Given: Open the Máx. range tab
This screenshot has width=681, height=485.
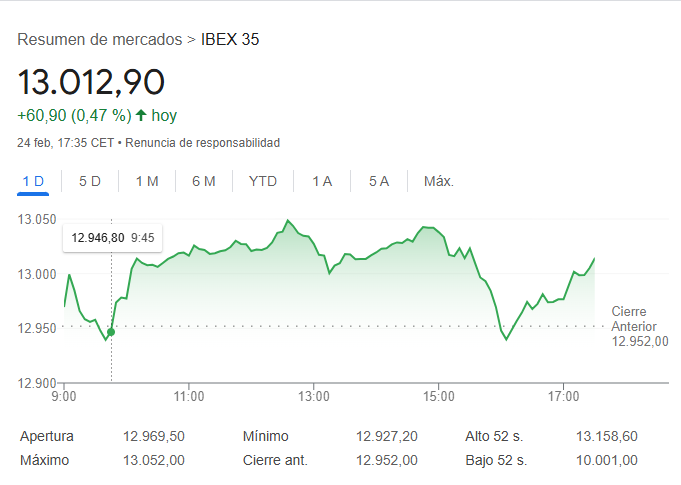Looking at the screenshot, I should [439, 181].
